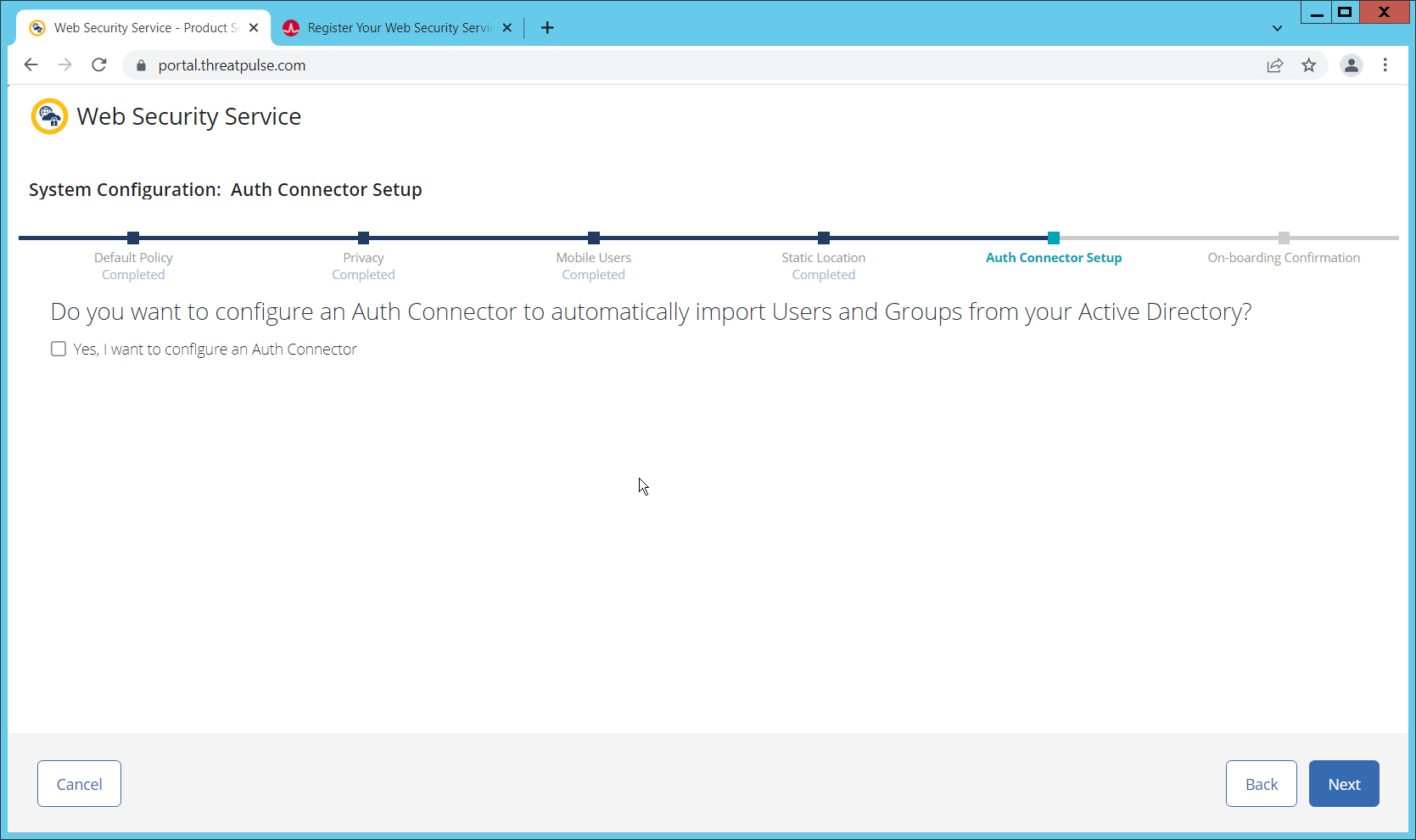Click the browser back arrow
This screenshot has width=1416, height=840.
click(31, 65)
